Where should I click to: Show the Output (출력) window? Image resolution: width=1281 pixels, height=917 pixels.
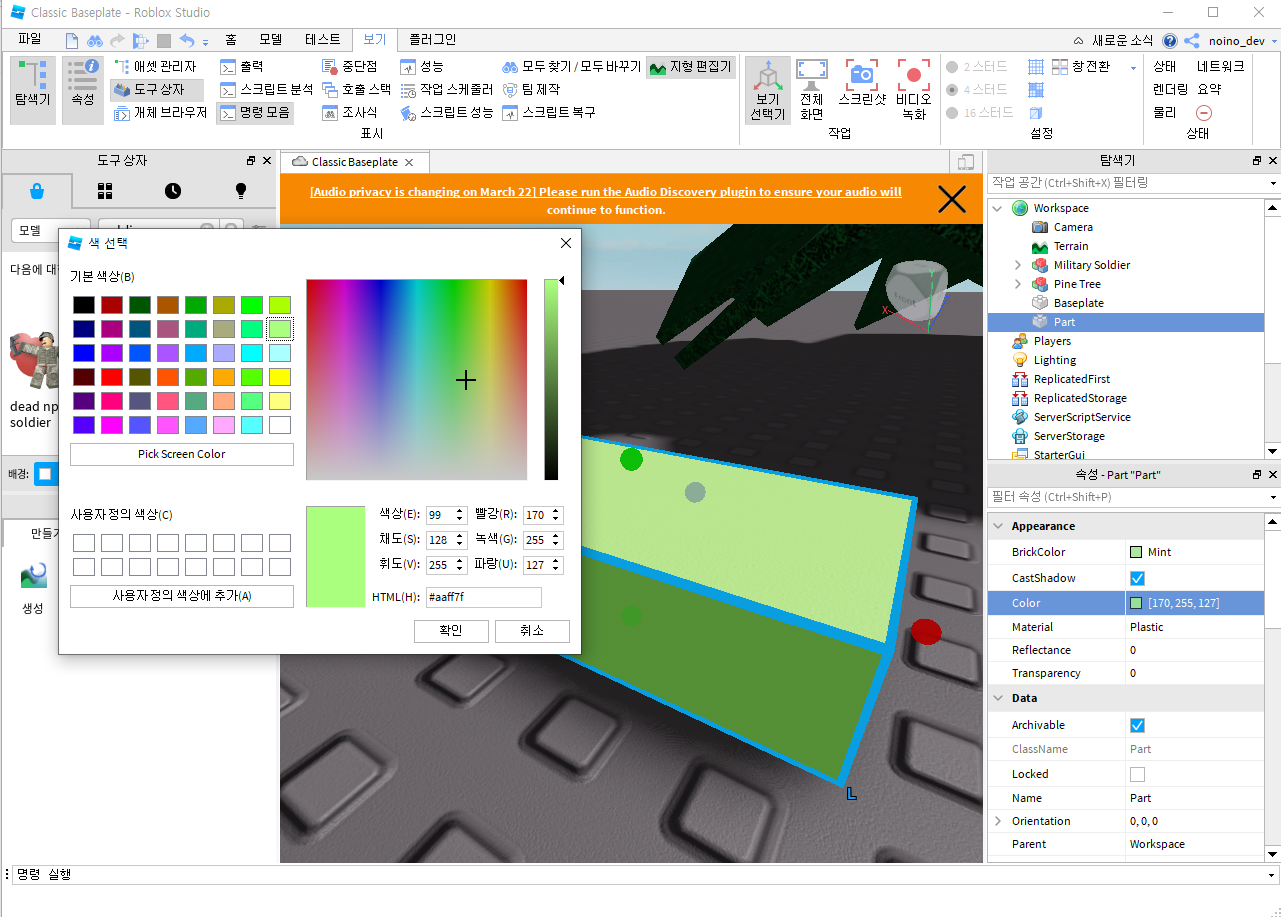coord(242,66)
